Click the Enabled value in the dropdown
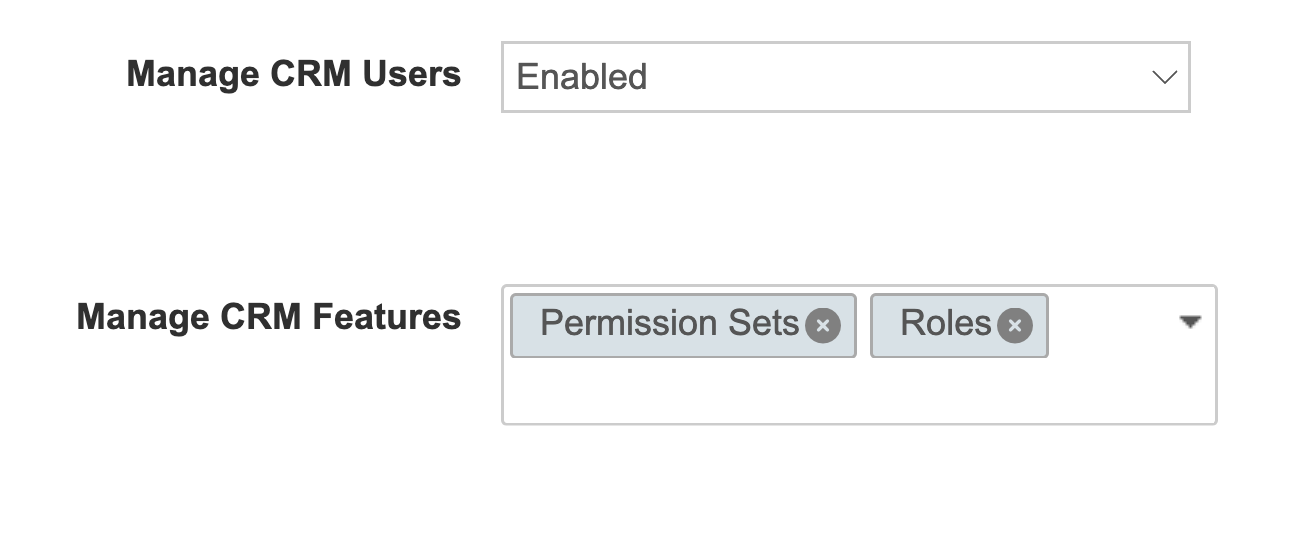 click(582, 77)
